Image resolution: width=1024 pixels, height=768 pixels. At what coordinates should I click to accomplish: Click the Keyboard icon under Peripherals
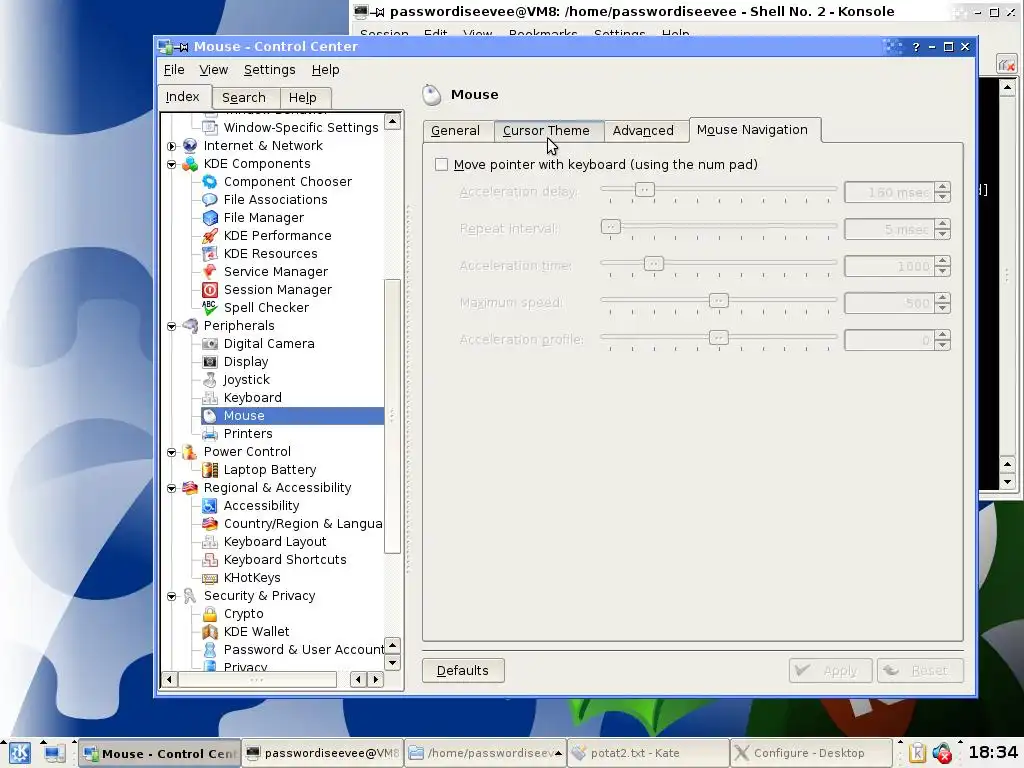click(x=210, y=398)
